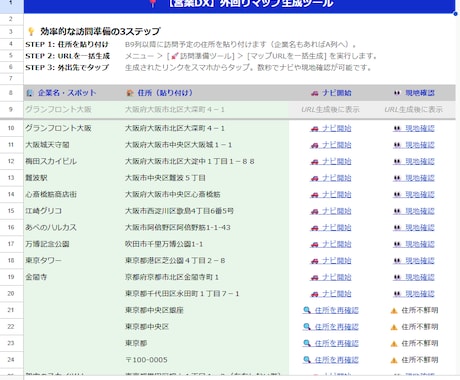Select row header 10
Image resolution: width=460 pixels, height=380 pixels.
pos(11,128)
